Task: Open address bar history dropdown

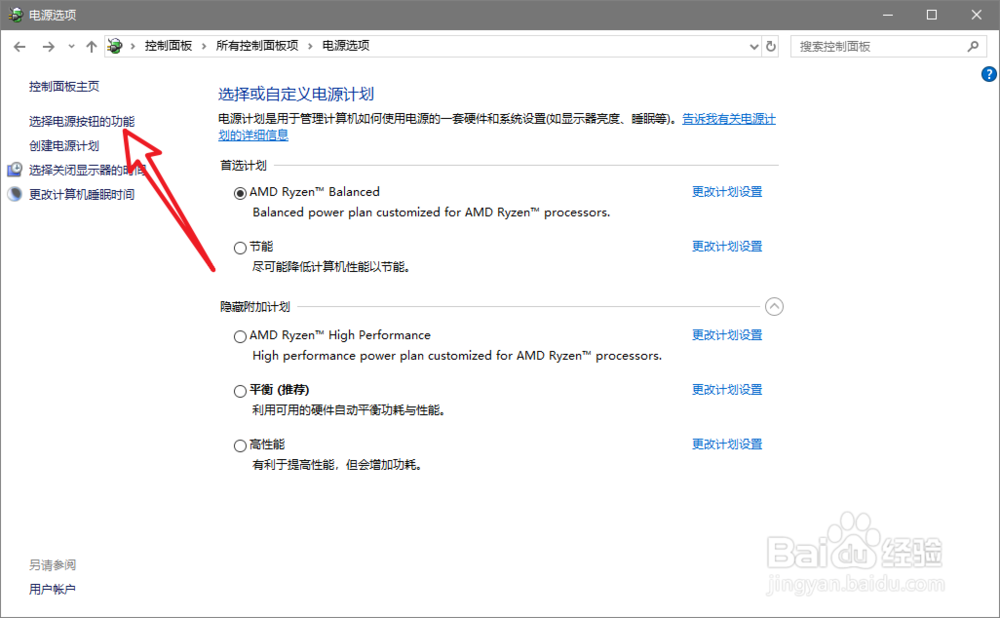Action: coord(754,47)
